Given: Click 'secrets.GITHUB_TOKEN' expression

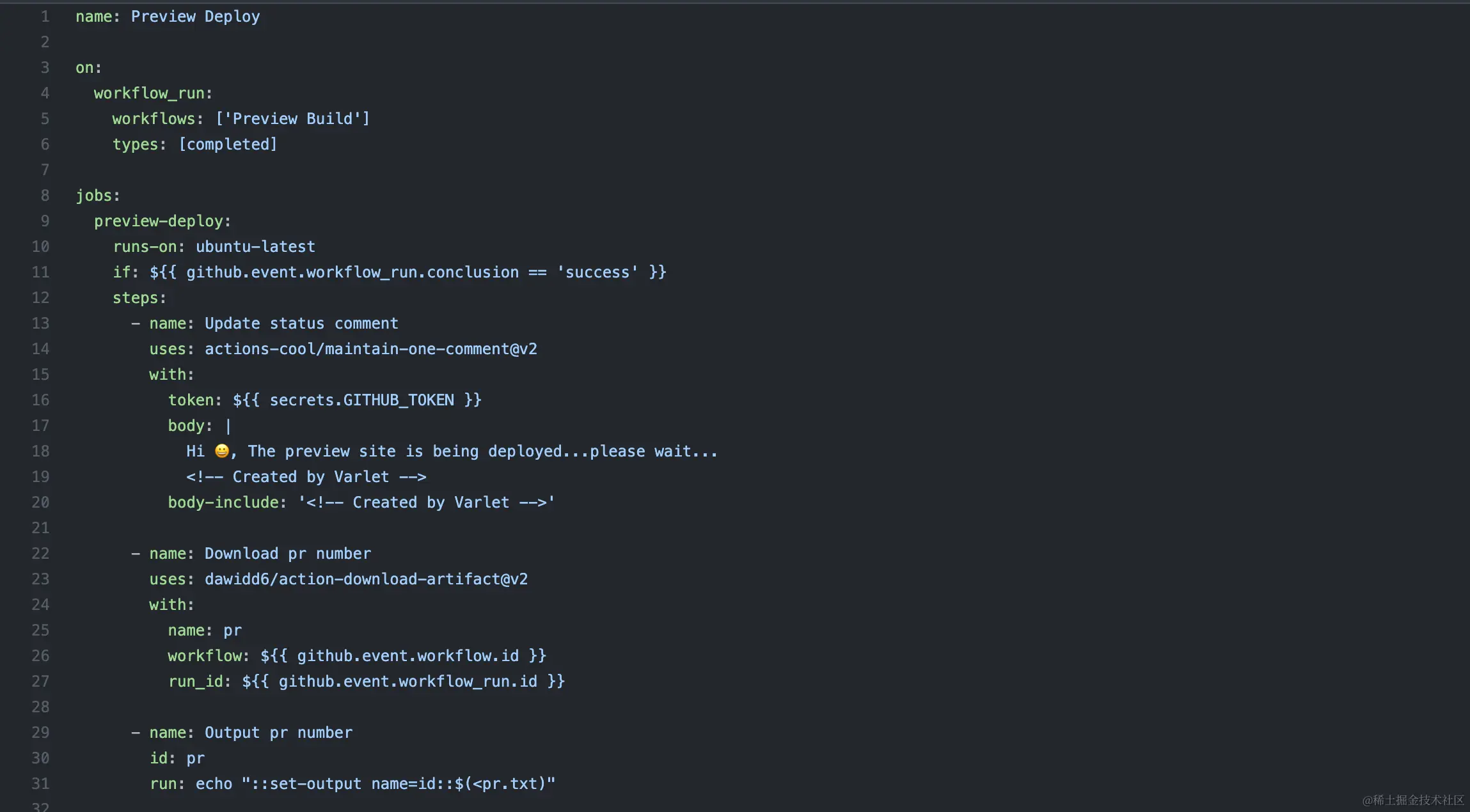Looking at the screenshot, I should pos(361,400).
